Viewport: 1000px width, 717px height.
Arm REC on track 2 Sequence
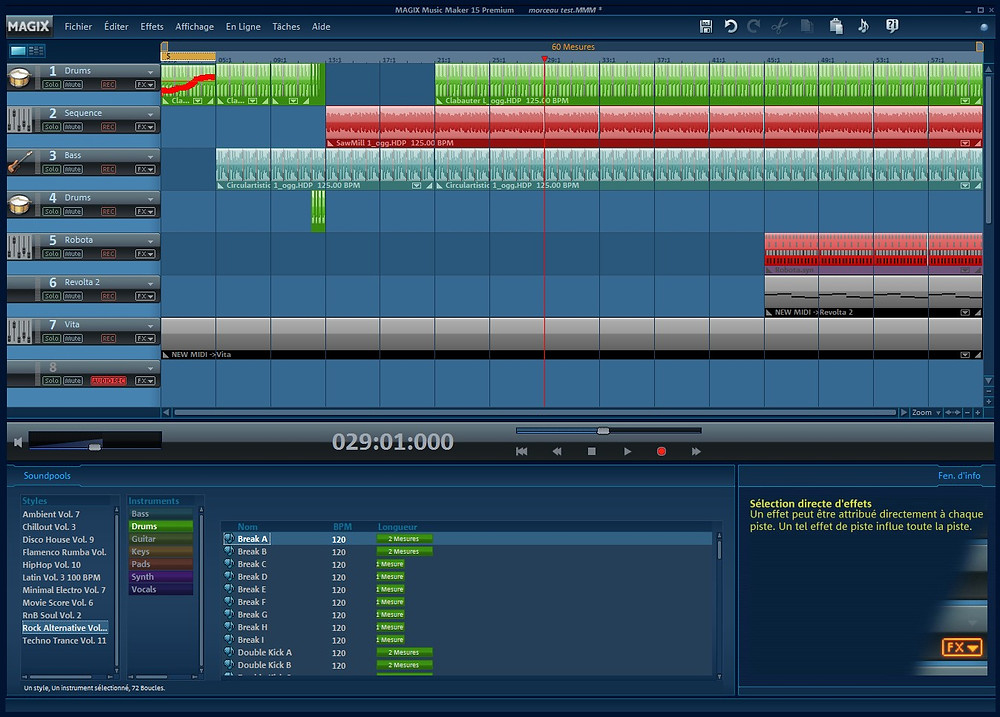click(108, 127)
